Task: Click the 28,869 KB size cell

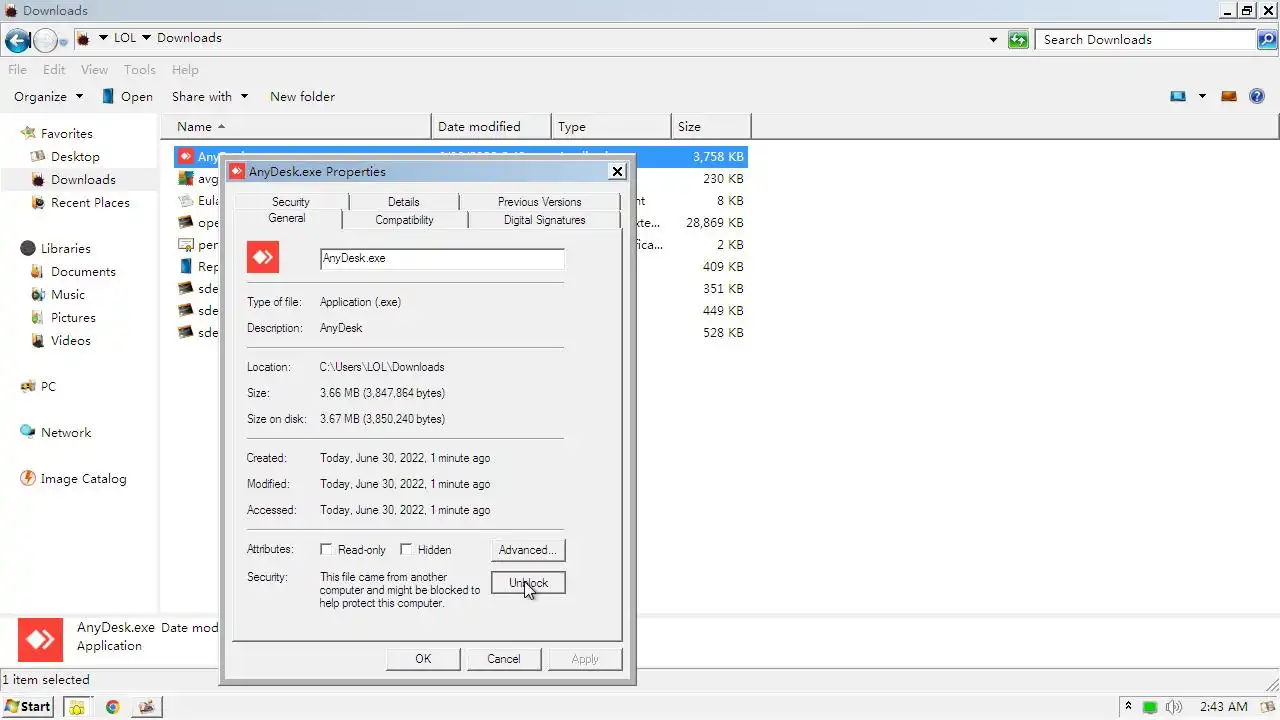Action: point(714,222)
